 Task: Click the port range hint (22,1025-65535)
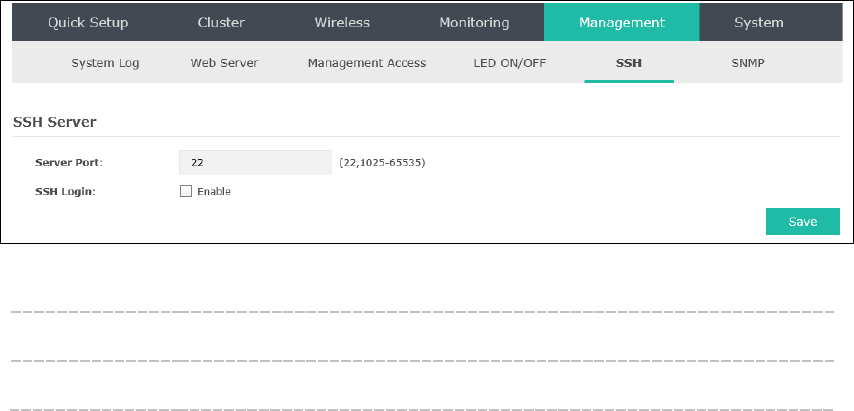382,162
